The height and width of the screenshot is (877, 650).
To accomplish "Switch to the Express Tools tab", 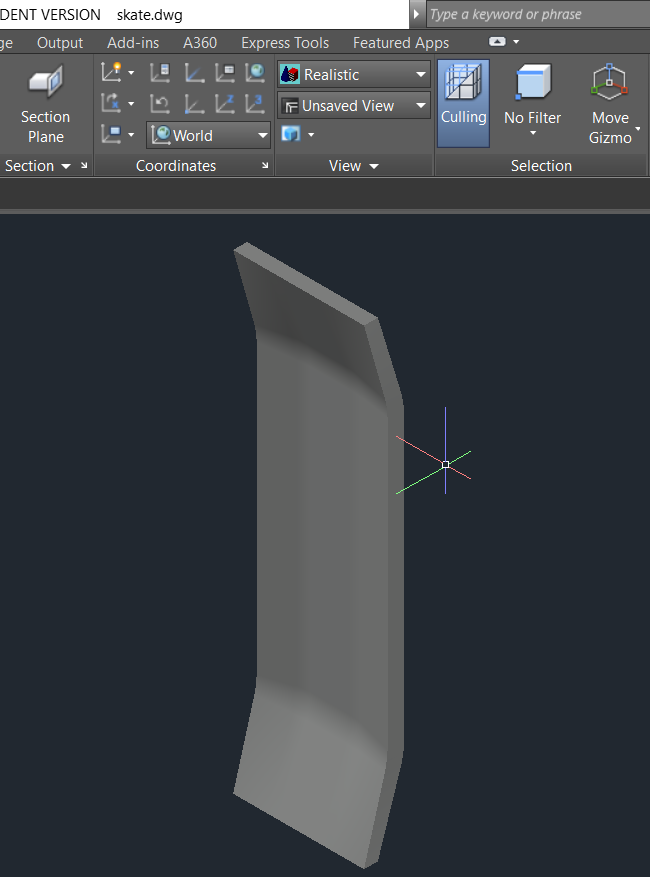I will (x=285, y=43).
